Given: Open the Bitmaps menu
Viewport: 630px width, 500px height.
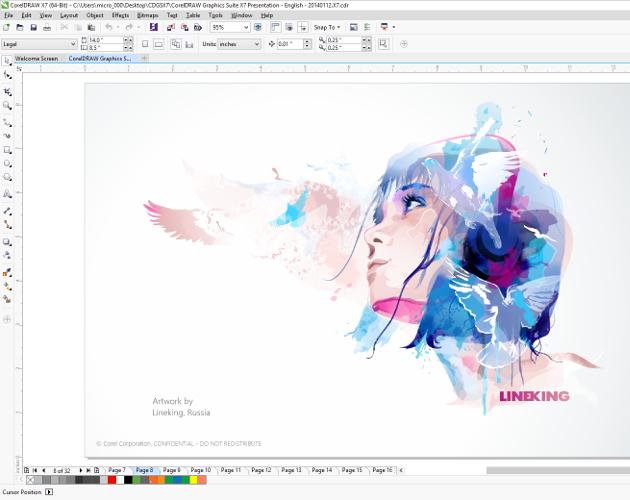Looking at the screenshot, I should (147, 15).
